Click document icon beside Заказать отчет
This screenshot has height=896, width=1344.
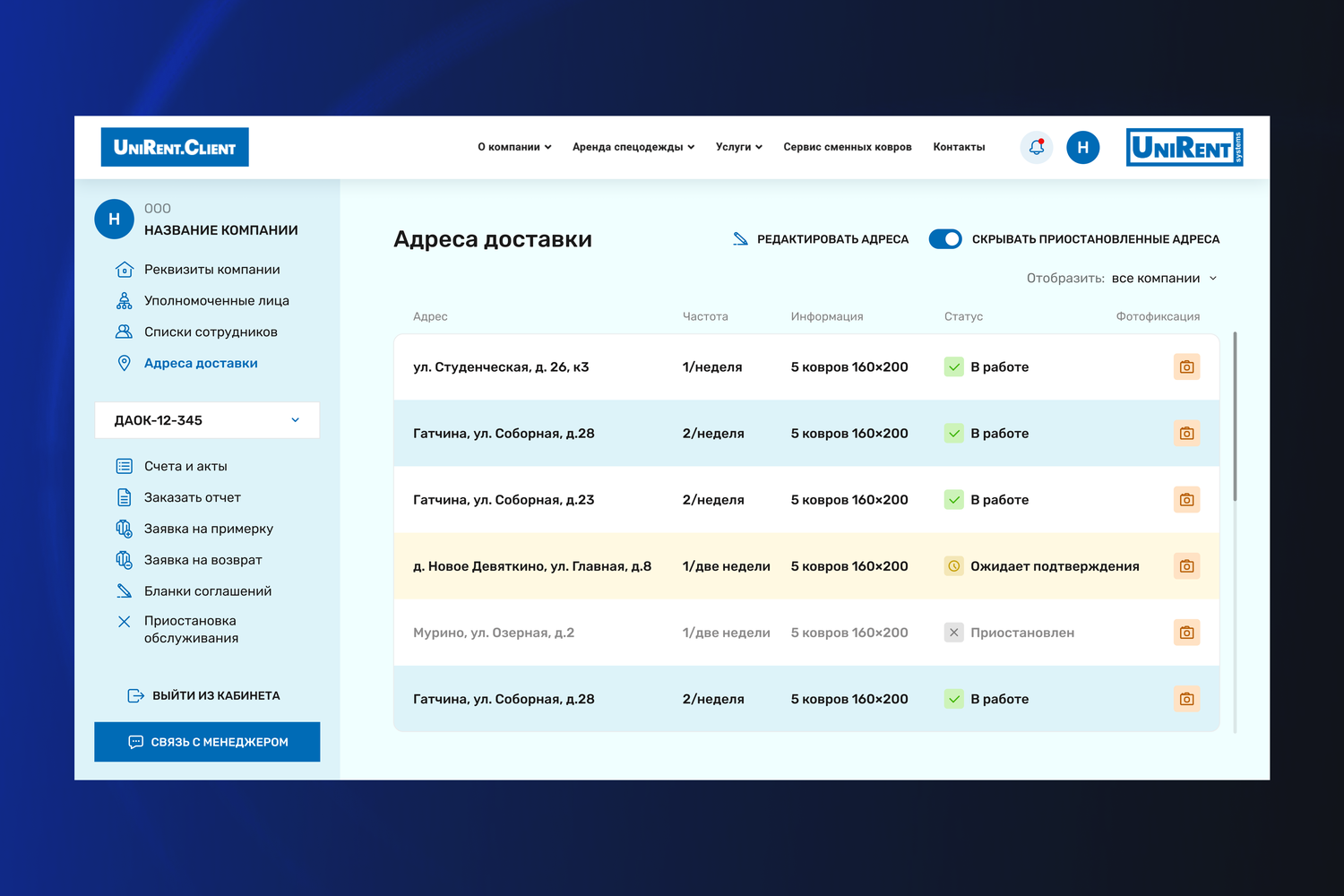(125, 497)
